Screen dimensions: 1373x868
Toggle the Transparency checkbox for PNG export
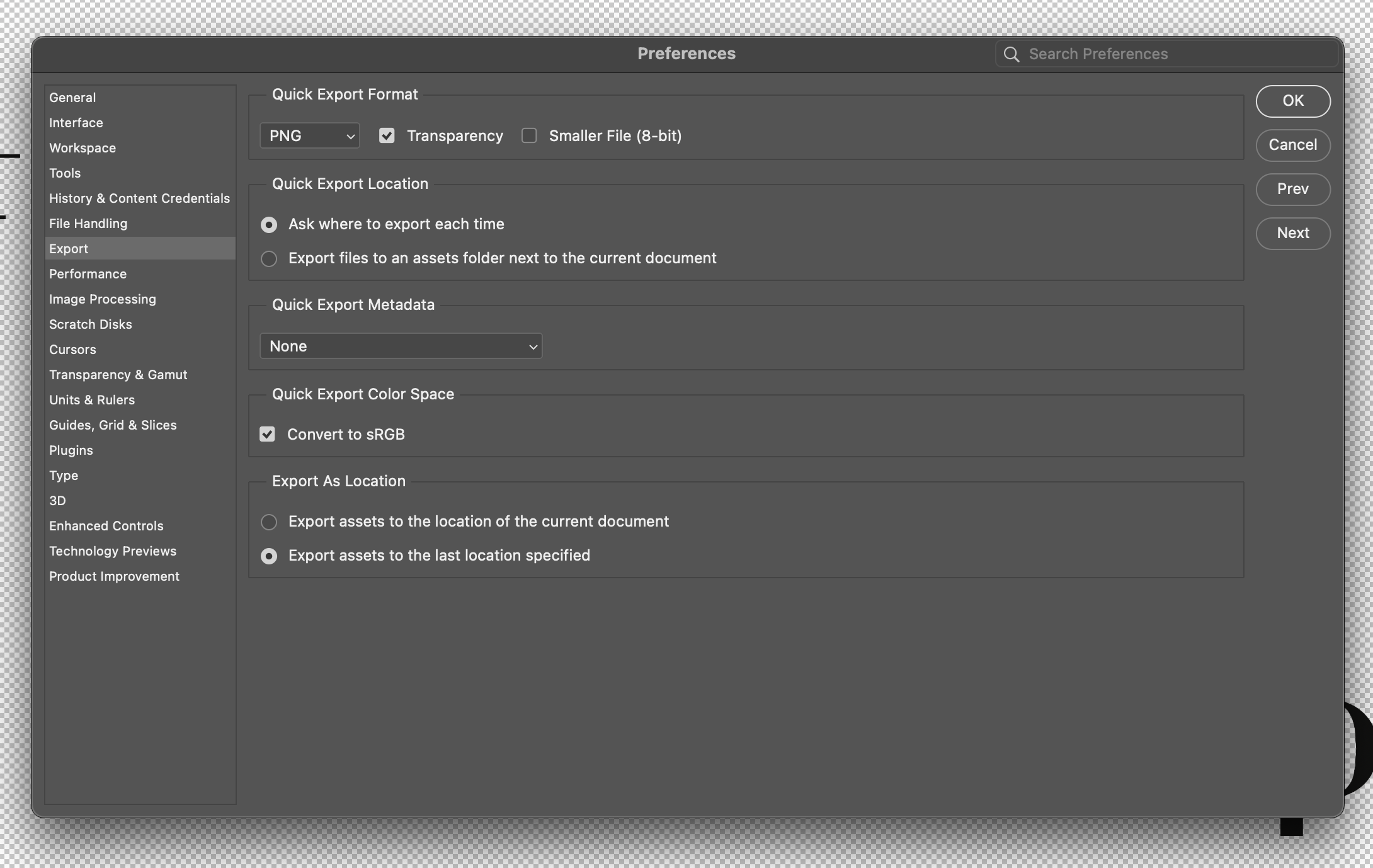click(386, 135)
